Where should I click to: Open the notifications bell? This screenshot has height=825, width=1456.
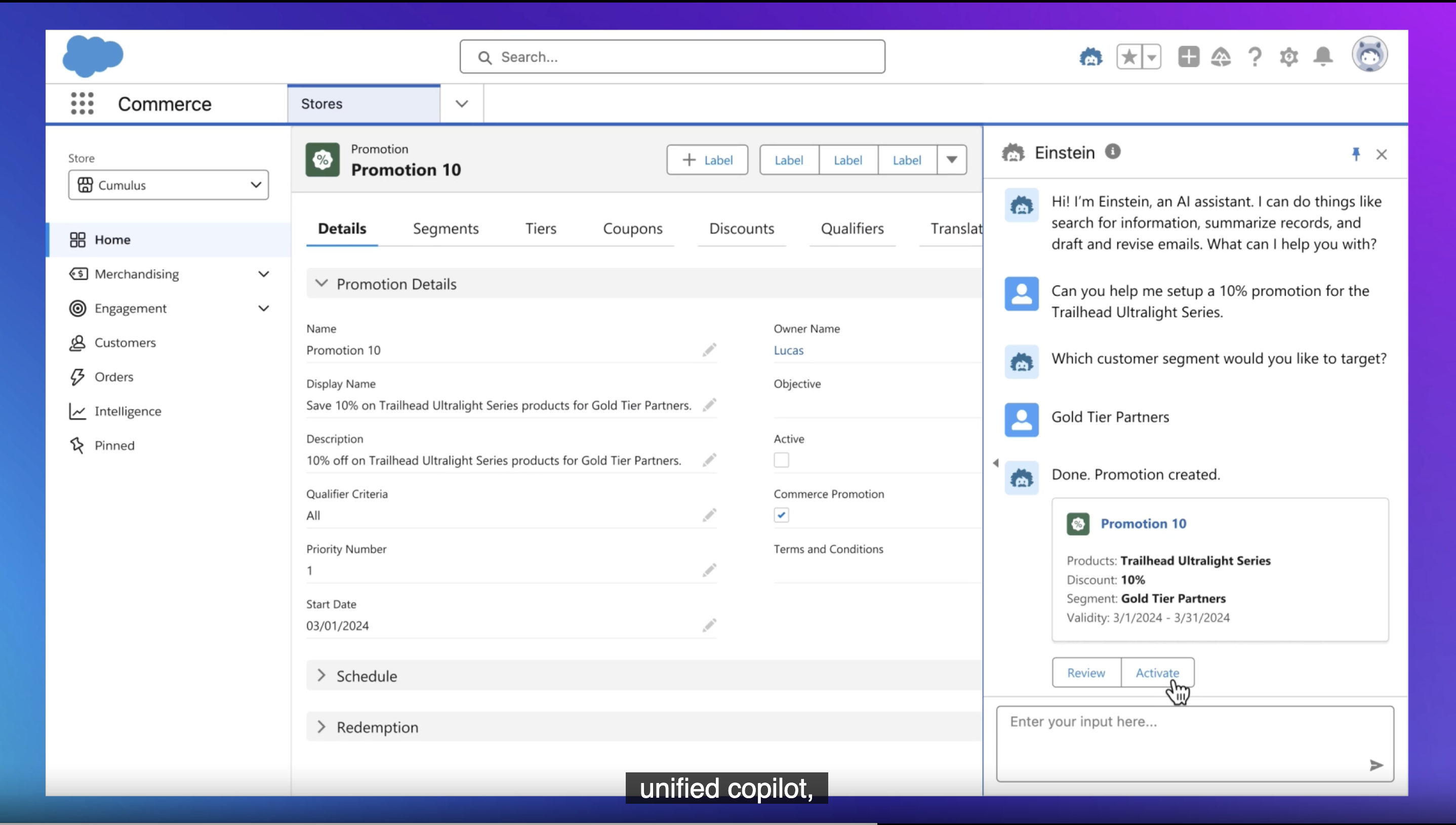[x=1323, y=57]
